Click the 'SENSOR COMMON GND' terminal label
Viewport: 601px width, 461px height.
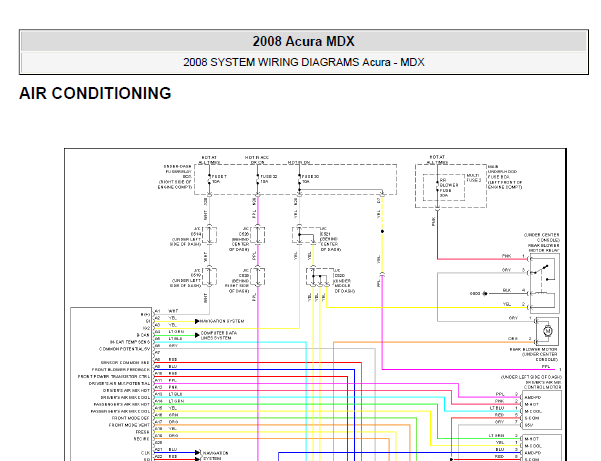[x=125, y=363]
